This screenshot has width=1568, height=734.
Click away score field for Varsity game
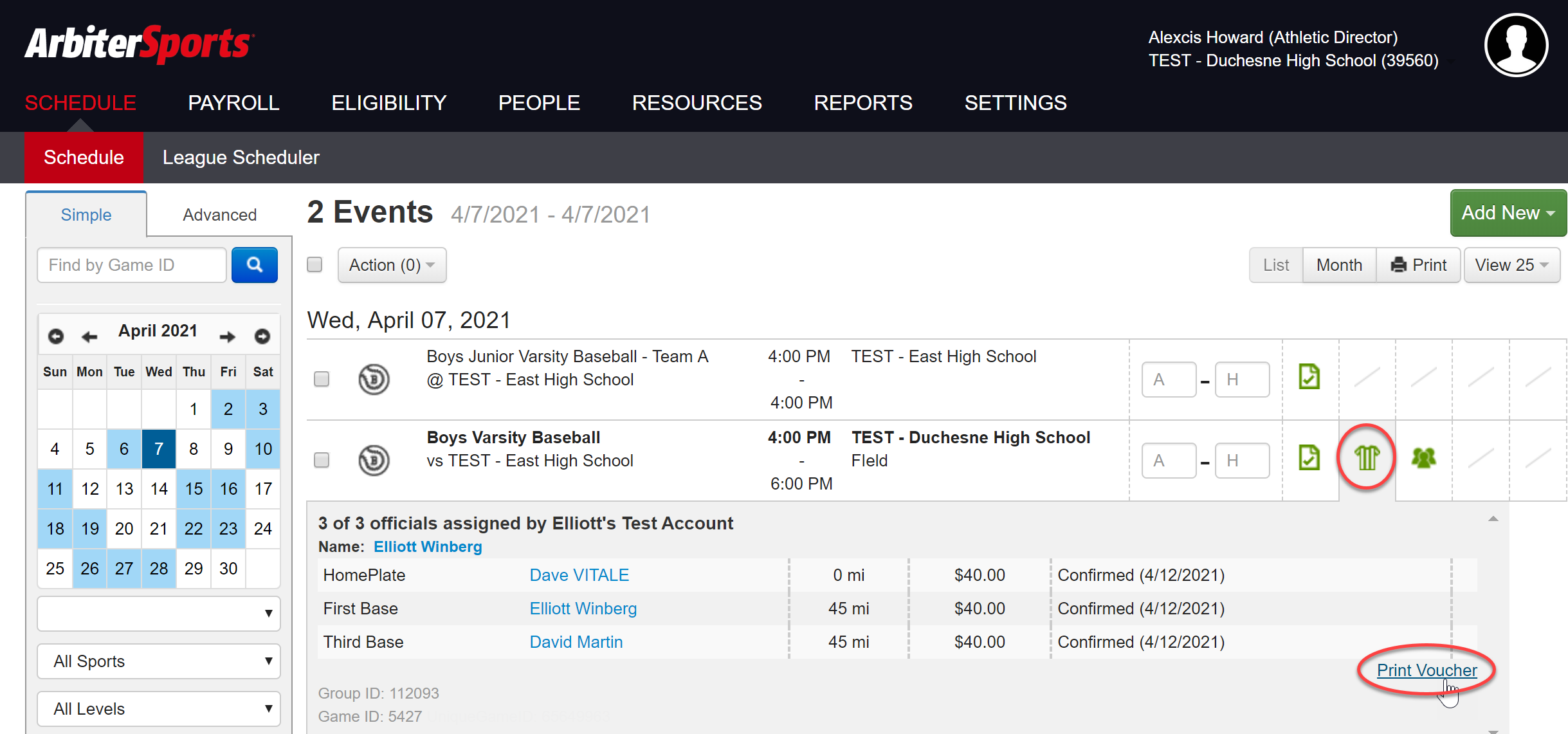(1169, 461)
